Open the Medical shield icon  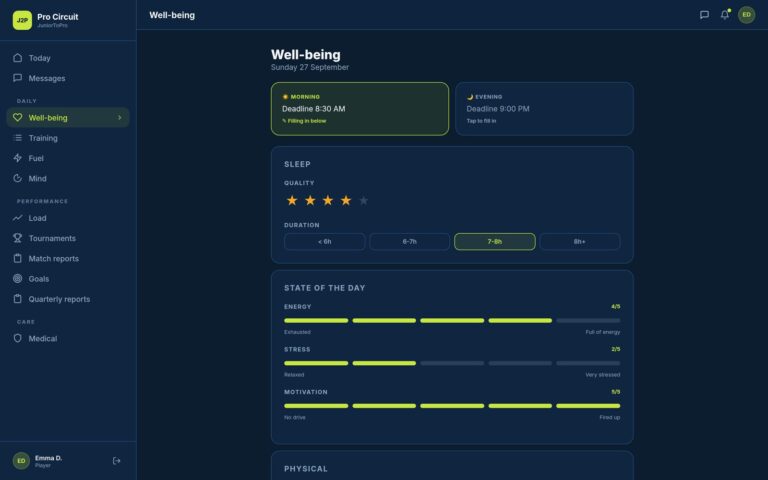18,338
